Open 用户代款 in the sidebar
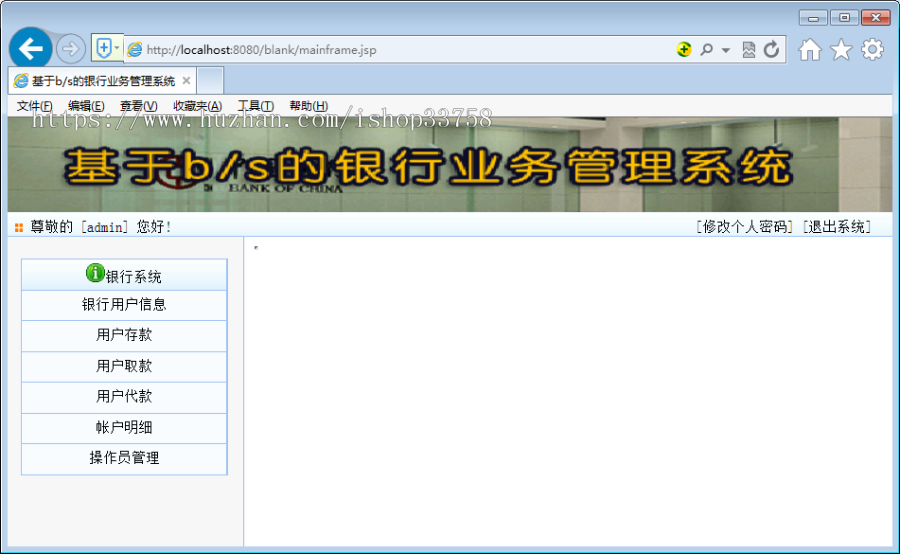The image size is (900, 554). pos(124,397)
